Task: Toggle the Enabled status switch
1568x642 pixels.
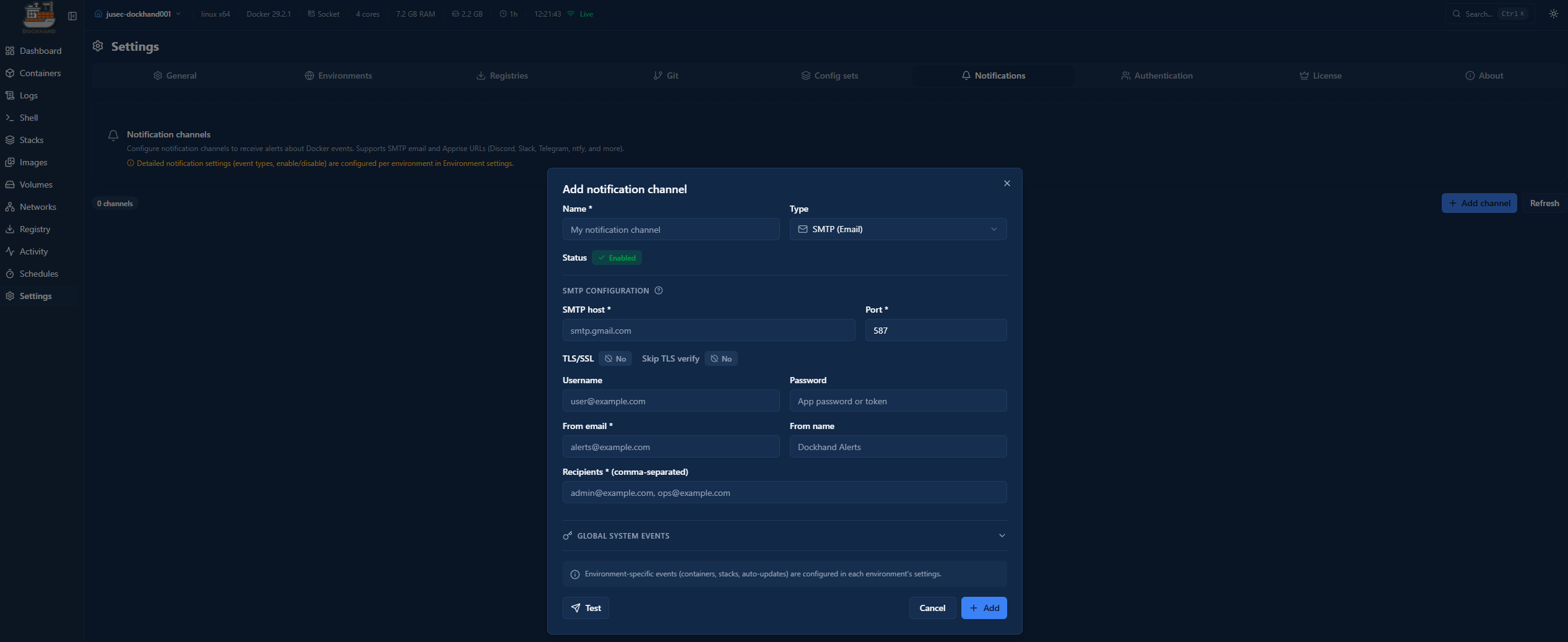Action: coord(617,258)
